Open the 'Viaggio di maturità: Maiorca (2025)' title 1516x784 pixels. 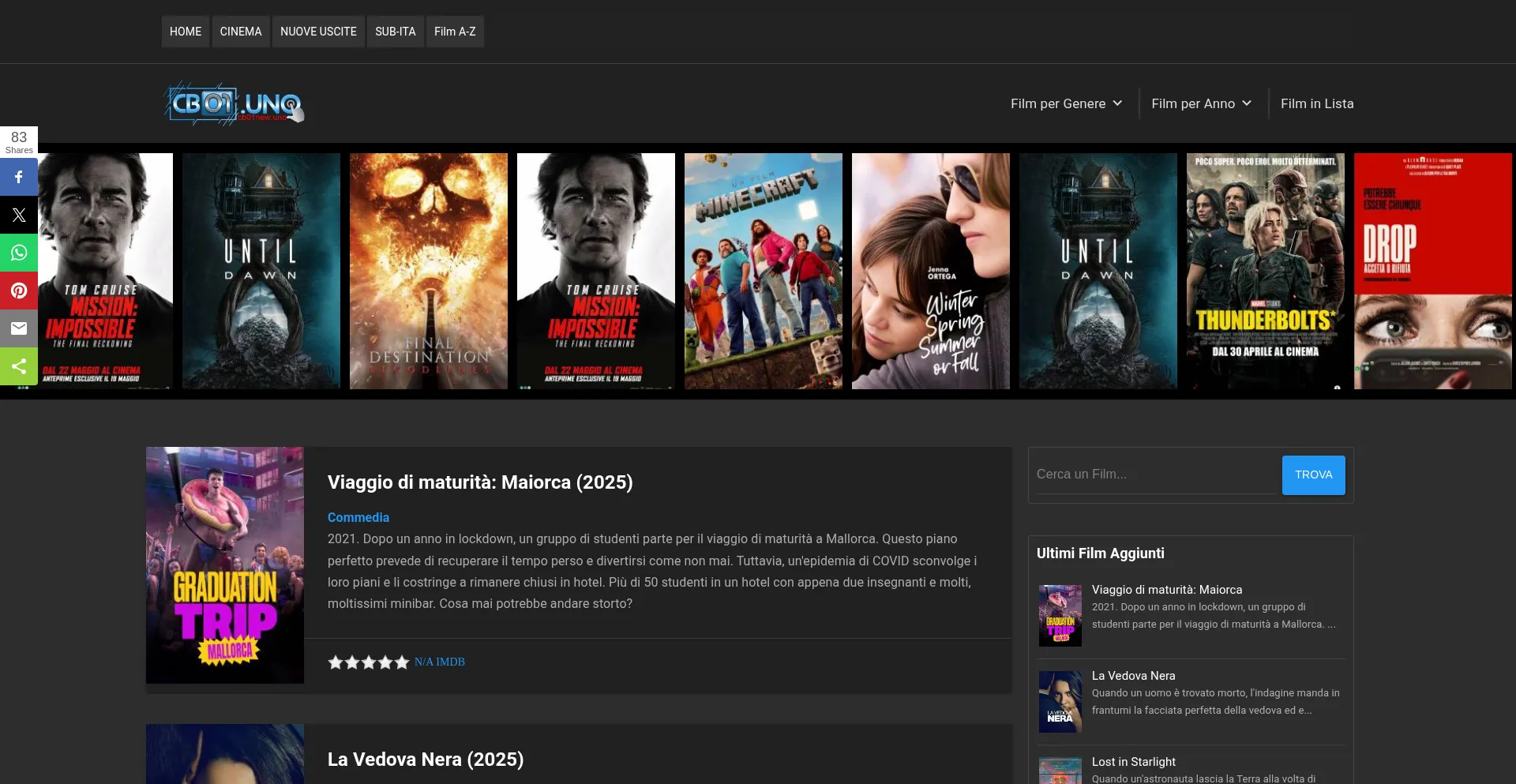480,482
